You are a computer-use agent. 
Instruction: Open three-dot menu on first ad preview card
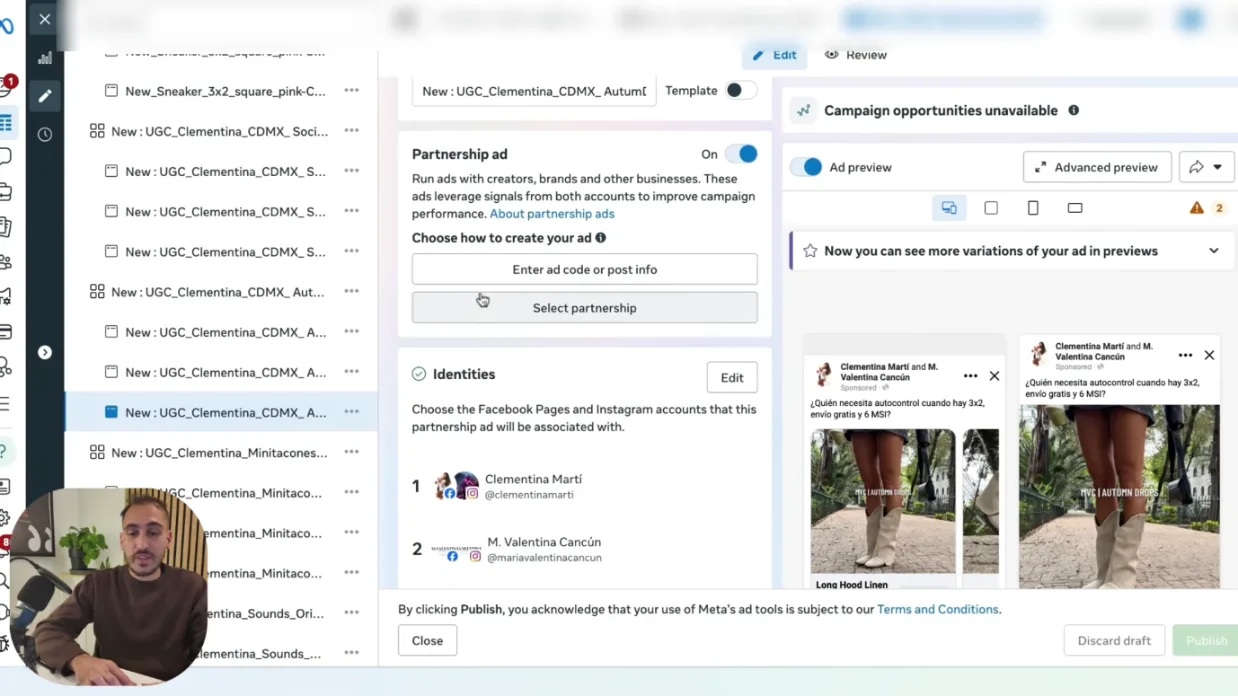point(970,376)
